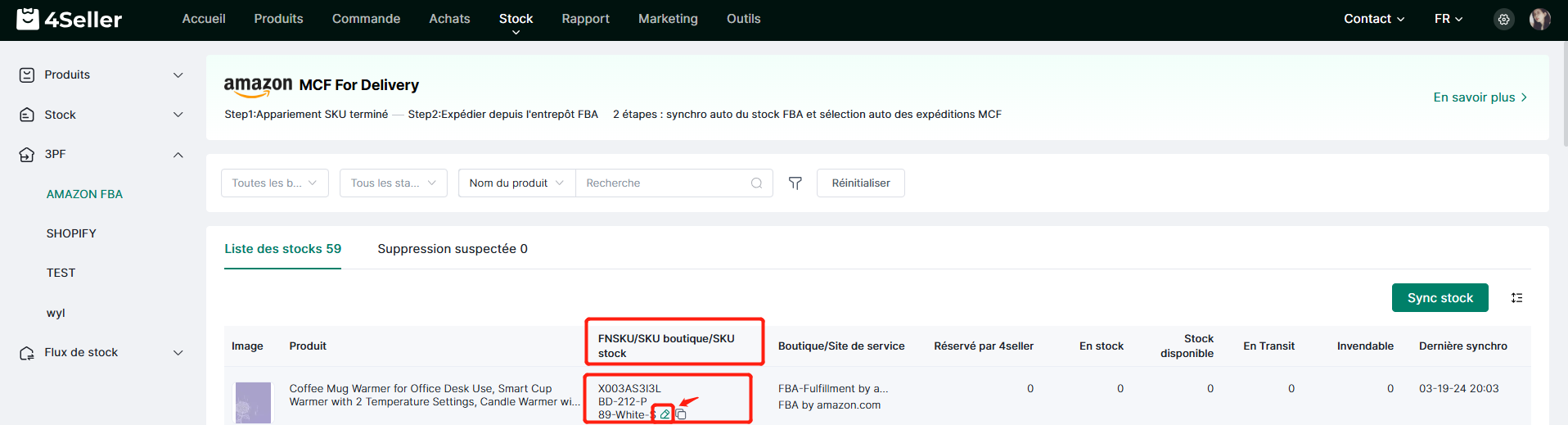Open the user avatar menu
This screenshot has width=1568, height=425.
point(1540,19)
